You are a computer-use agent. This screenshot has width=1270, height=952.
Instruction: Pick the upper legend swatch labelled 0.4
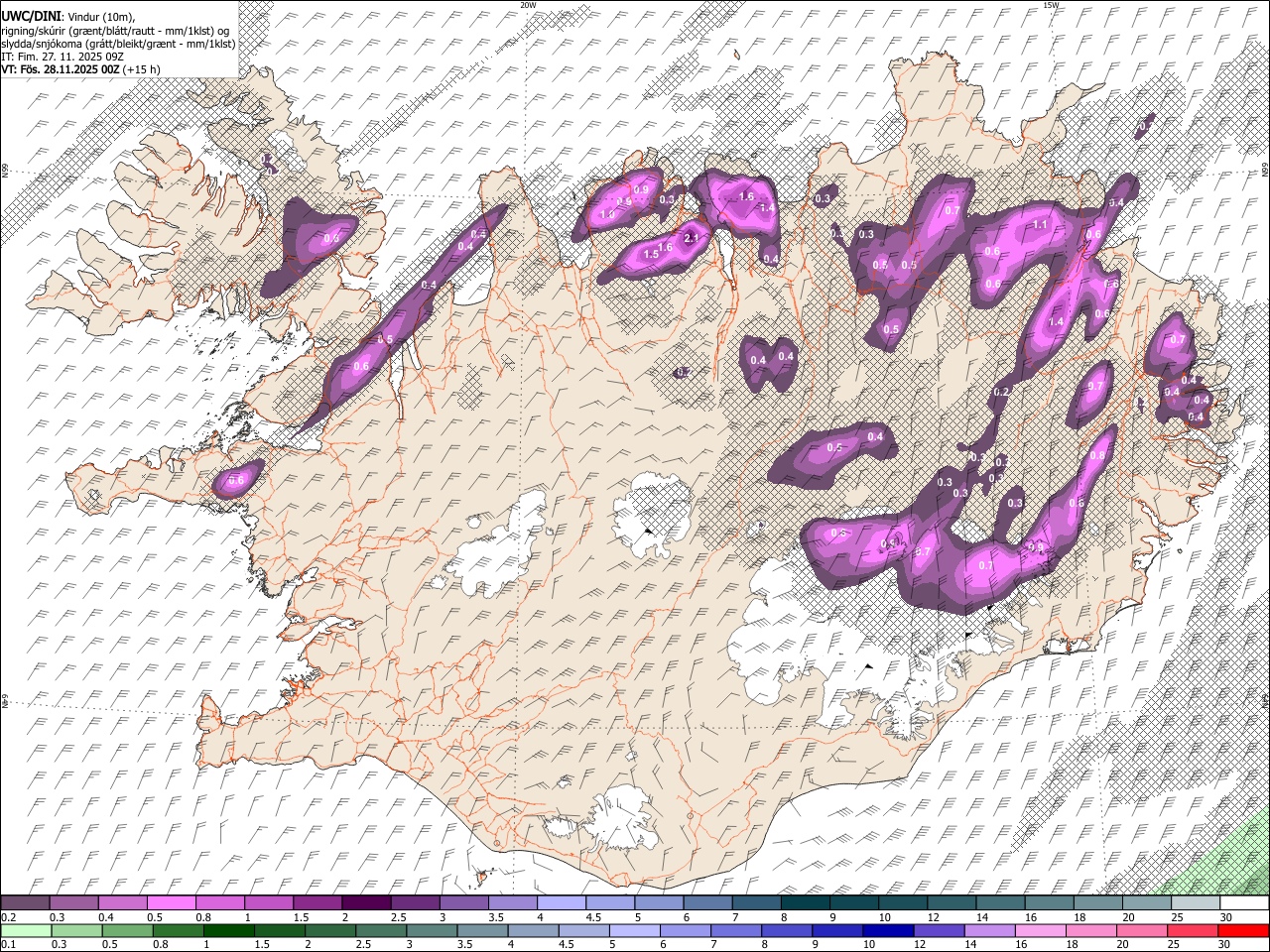(122, 903)
